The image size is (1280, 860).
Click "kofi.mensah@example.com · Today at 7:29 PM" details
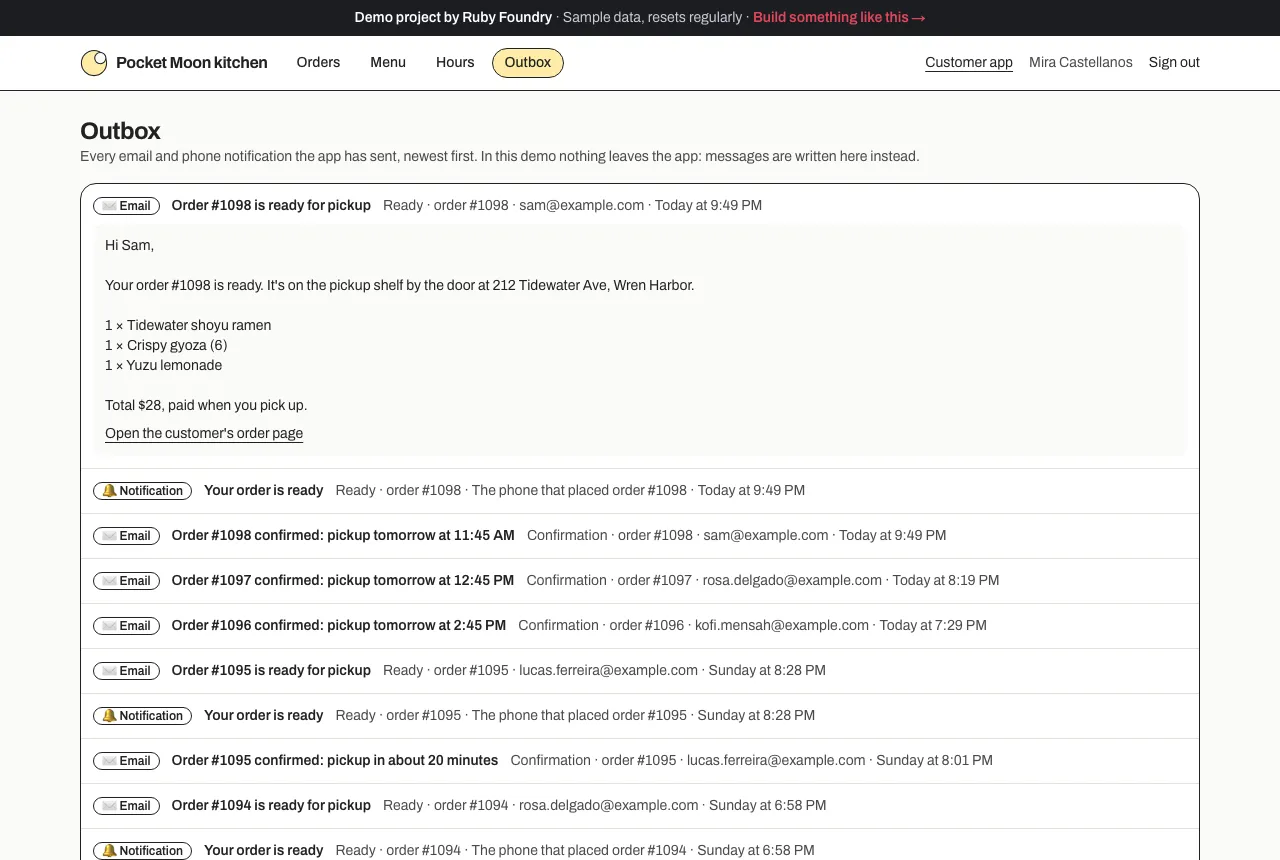coord(841,625)
